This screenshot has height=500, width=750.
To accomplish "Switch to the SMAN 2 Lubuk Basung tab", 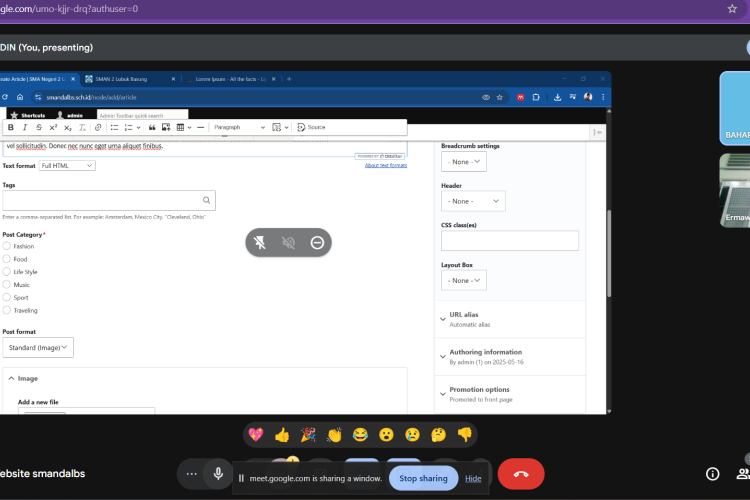I will click(x=130, y=79).
